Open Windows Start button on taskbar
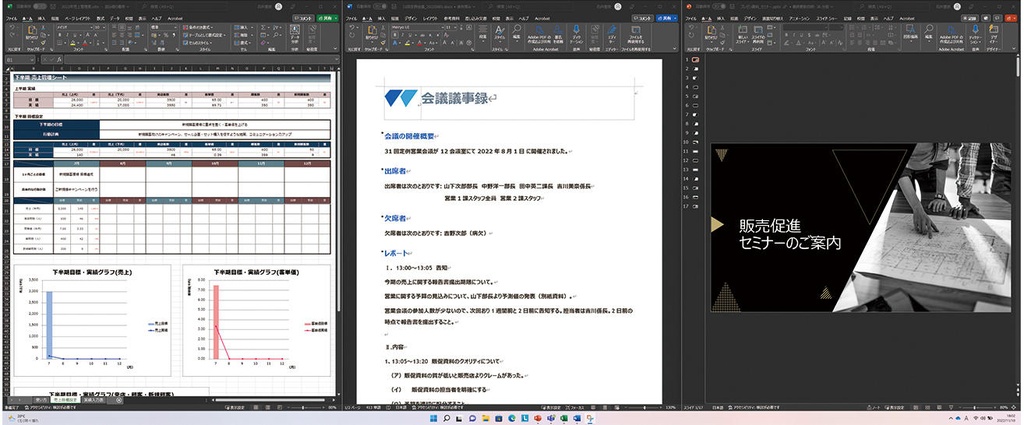The image size is (1024, 425). [x=434, y=418]
